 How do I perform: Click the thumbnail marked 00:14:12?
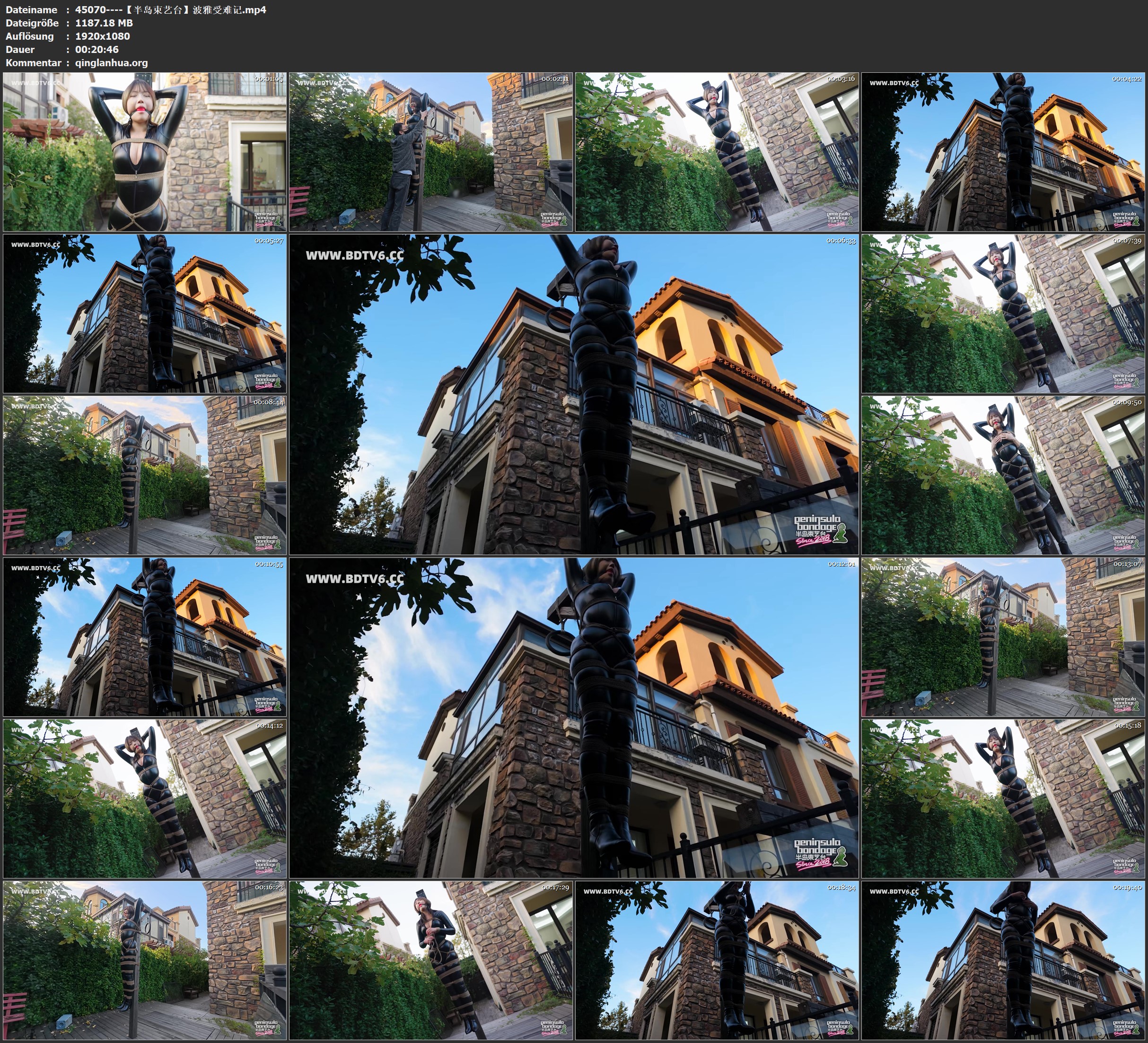[x=145, y=798]
